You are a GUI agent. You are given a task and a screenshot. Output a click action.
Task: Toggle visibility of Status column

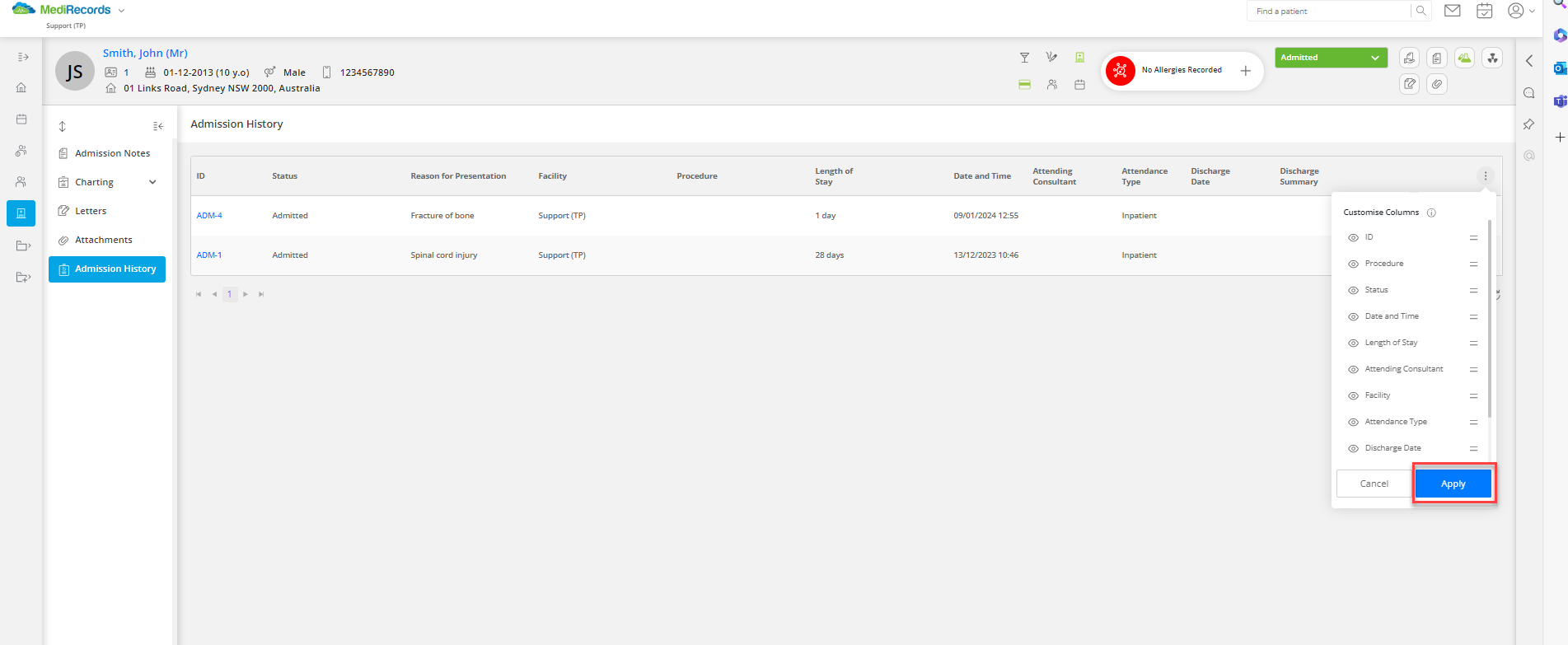tap(1353, 290)
